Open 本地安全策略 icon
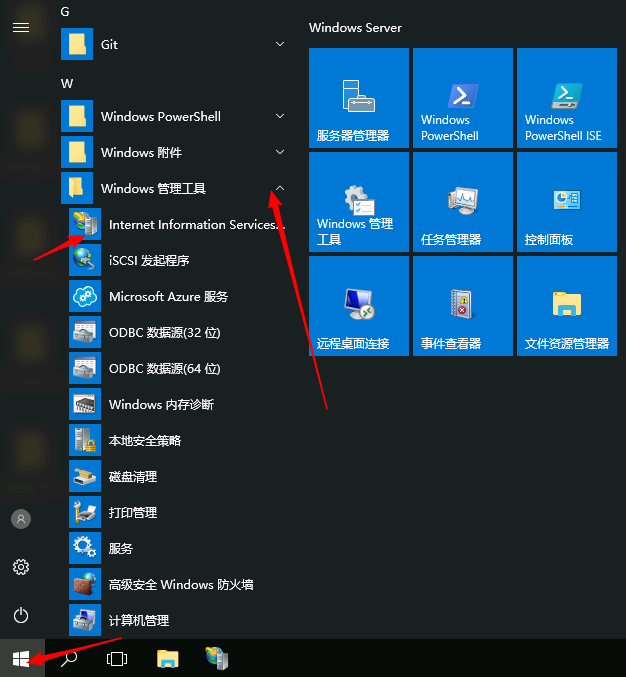 point(85,440)
